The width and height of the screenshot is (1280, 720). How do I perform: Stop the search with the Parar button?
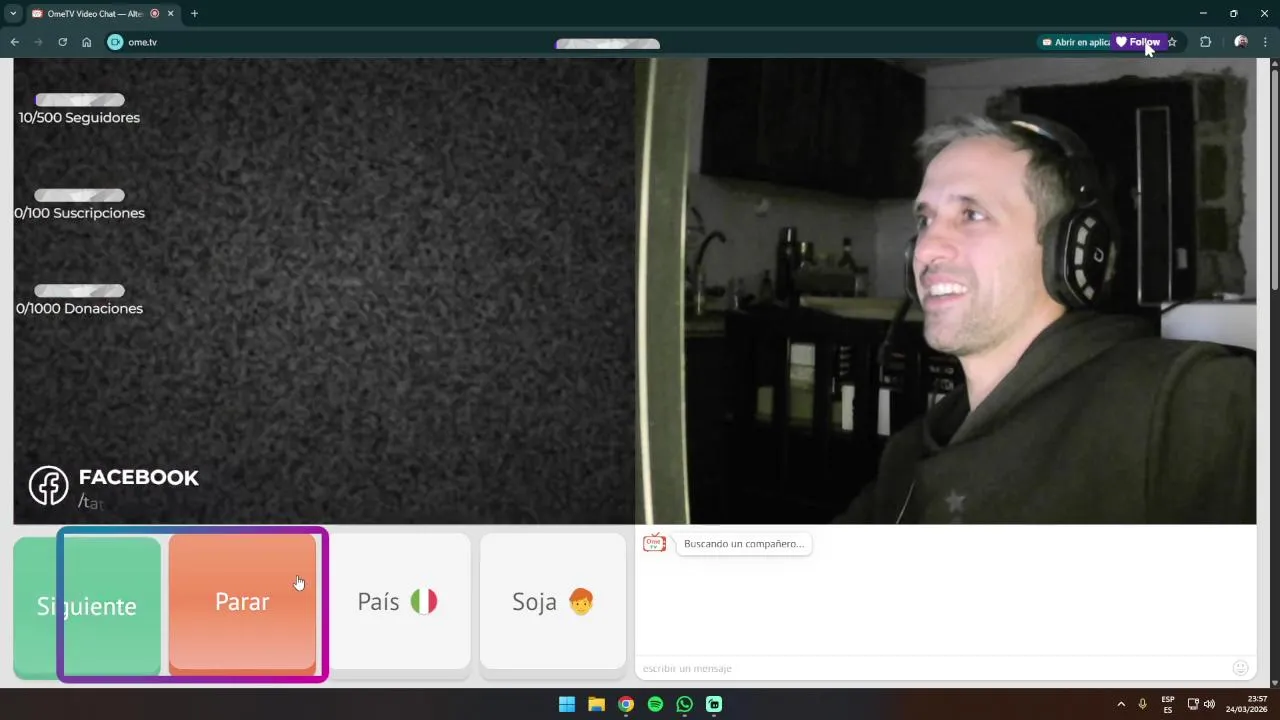pos(242,602)
